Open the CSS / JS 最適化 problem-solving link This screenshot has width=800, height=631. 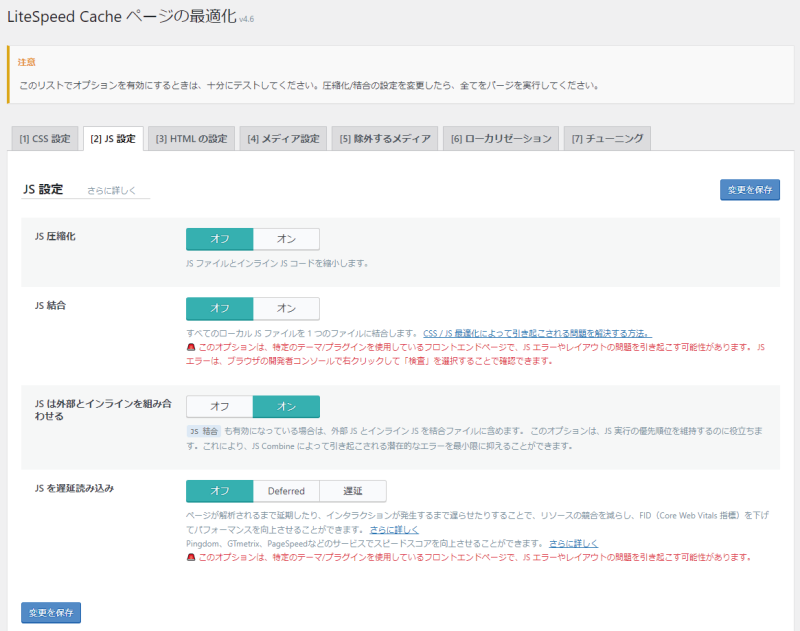536,332
